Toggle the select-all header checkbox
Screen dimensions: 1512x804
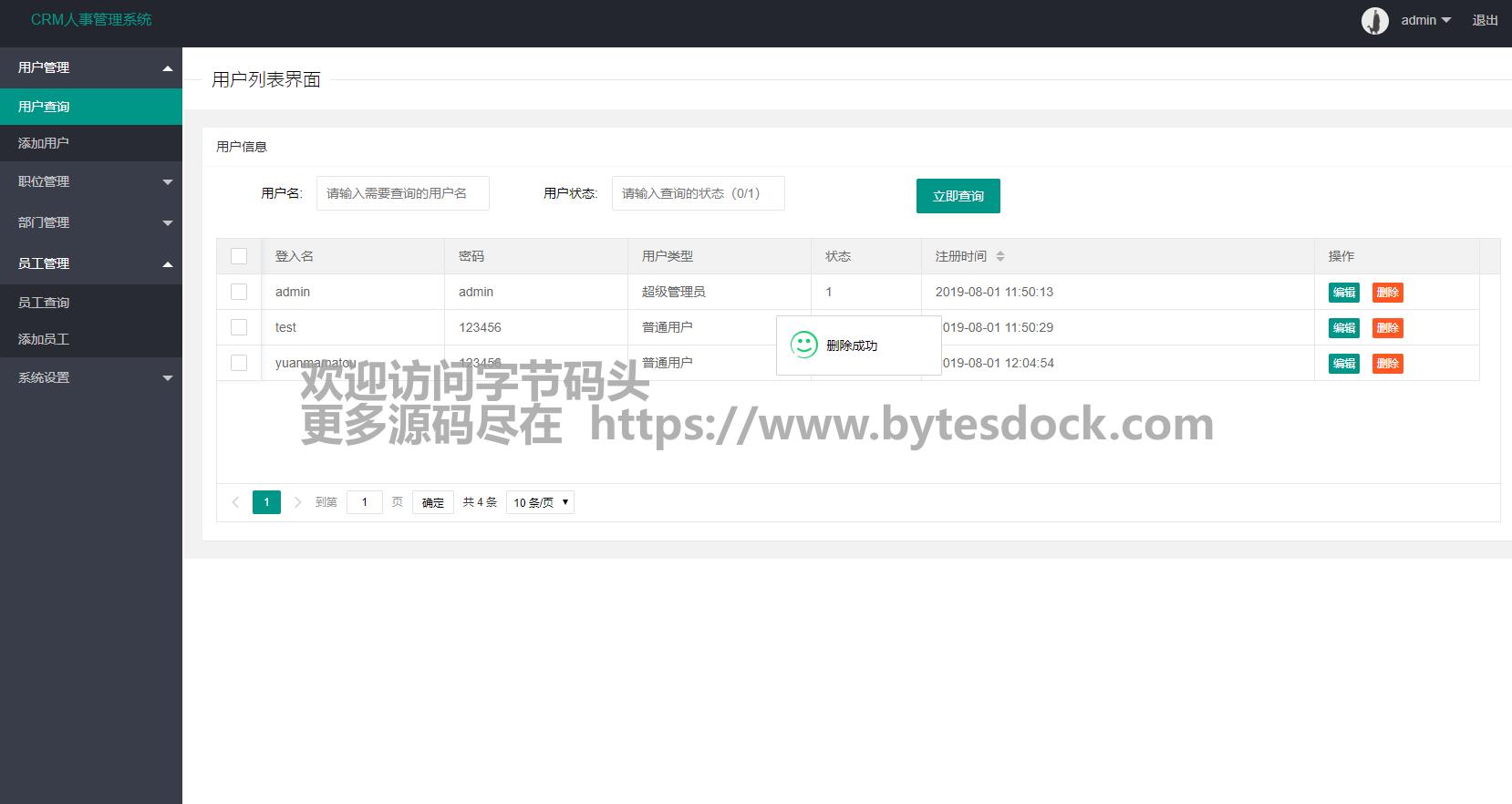239,256
